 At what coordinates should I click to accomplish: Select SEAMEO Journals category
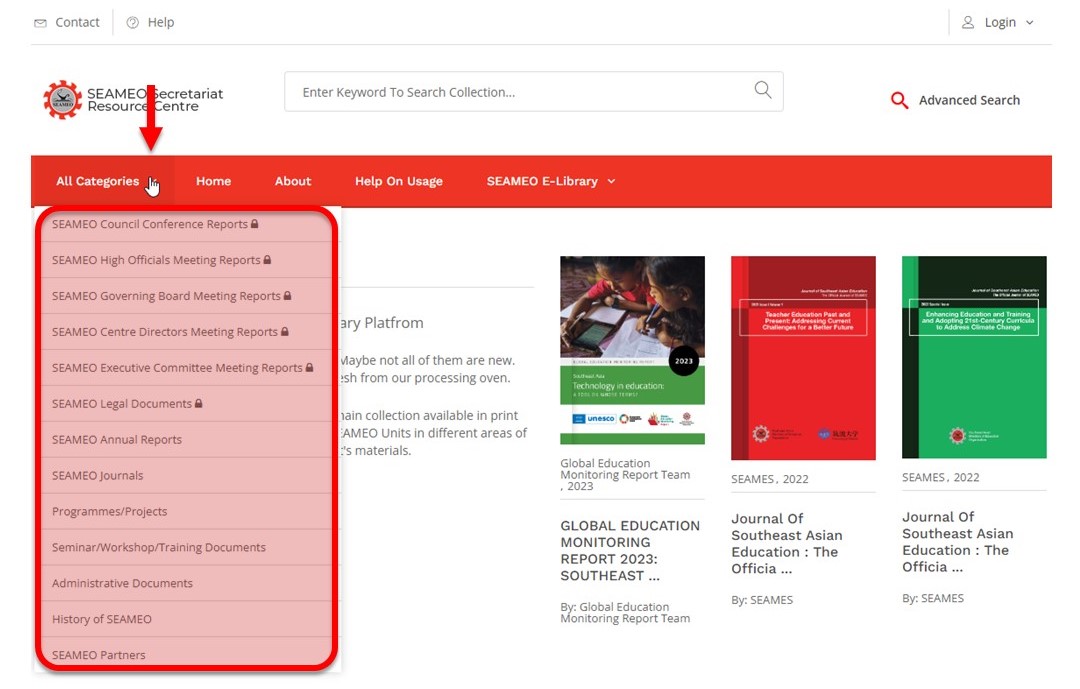pyautogui.click(x=98, y=475)
